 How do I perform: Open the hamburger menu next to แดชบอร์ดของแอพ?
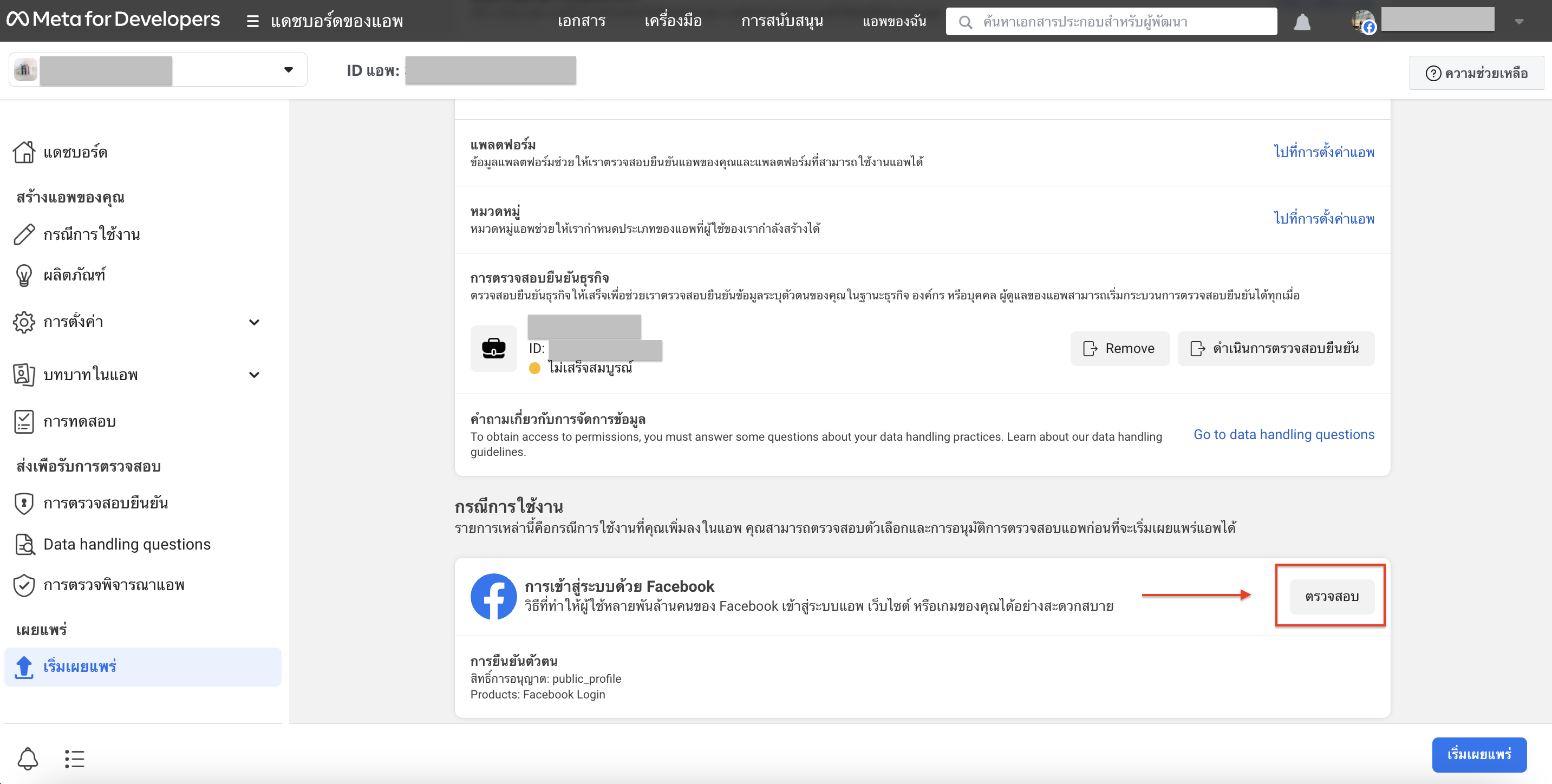252,22
